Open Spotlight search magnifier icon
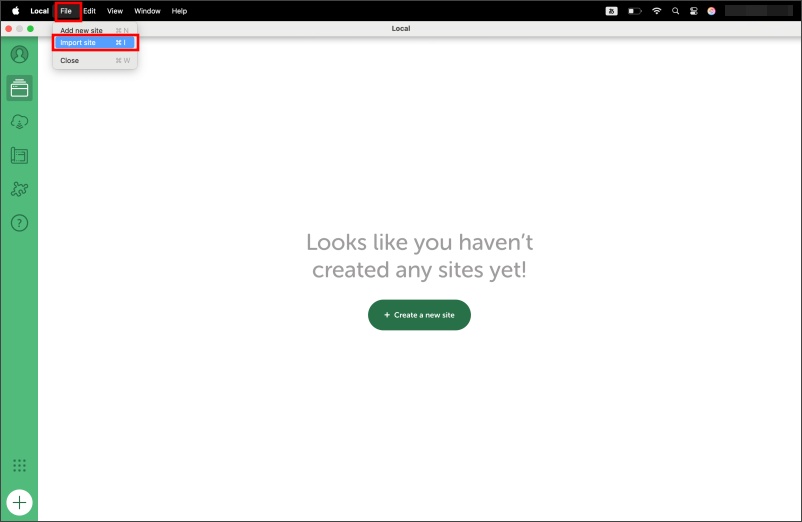The width and height of the screenshot is (802, 522). (675, 11)
